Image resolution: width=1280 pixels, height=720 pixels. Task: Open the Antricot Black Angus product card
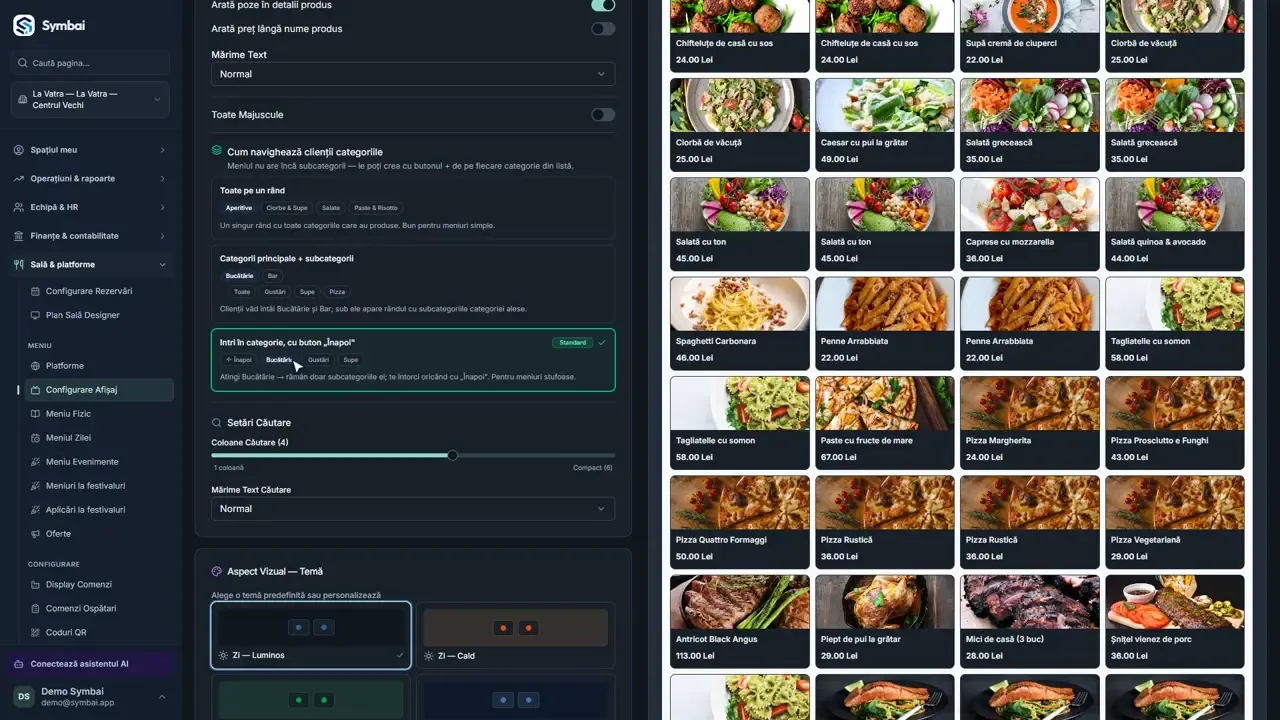coord(740,621)
